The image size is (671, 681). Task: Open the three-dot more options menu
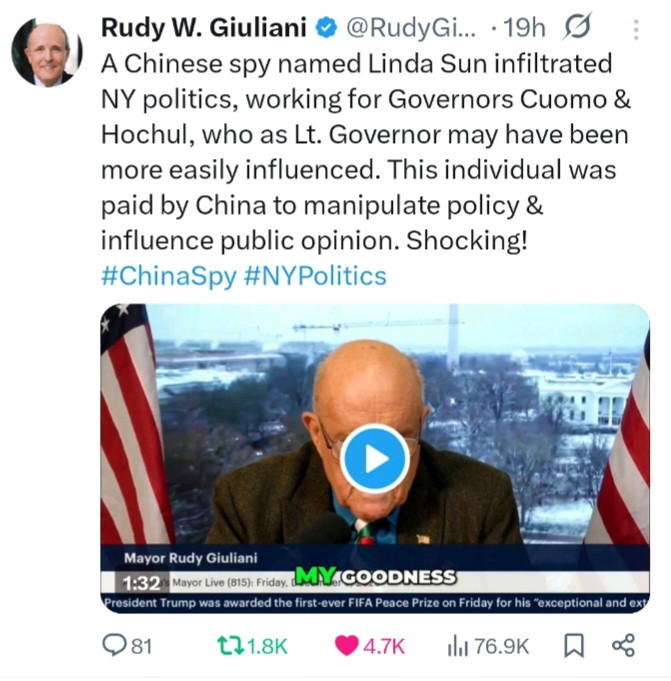coord(636,30)
